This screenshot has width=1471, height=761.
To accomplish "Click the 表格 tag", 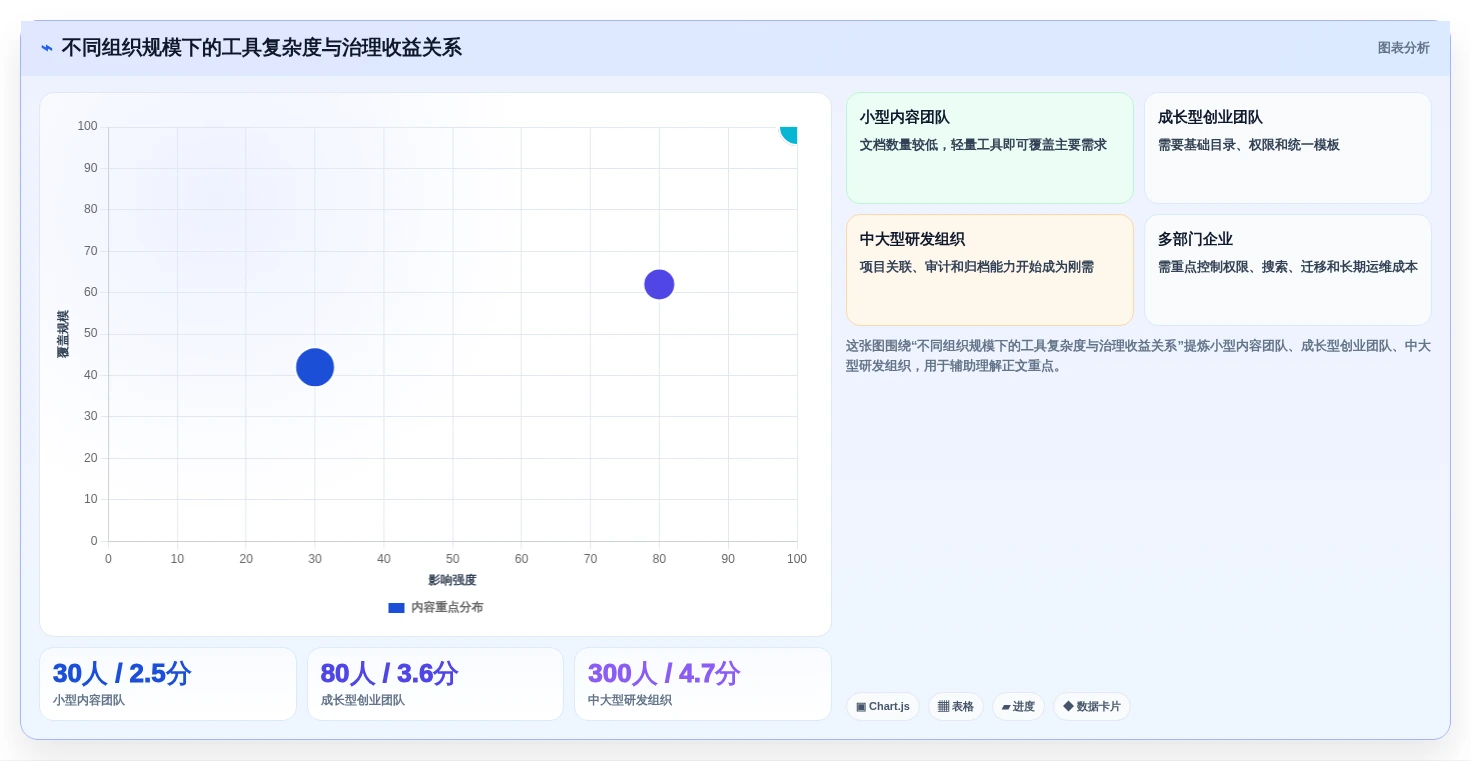I will [956, 707].
